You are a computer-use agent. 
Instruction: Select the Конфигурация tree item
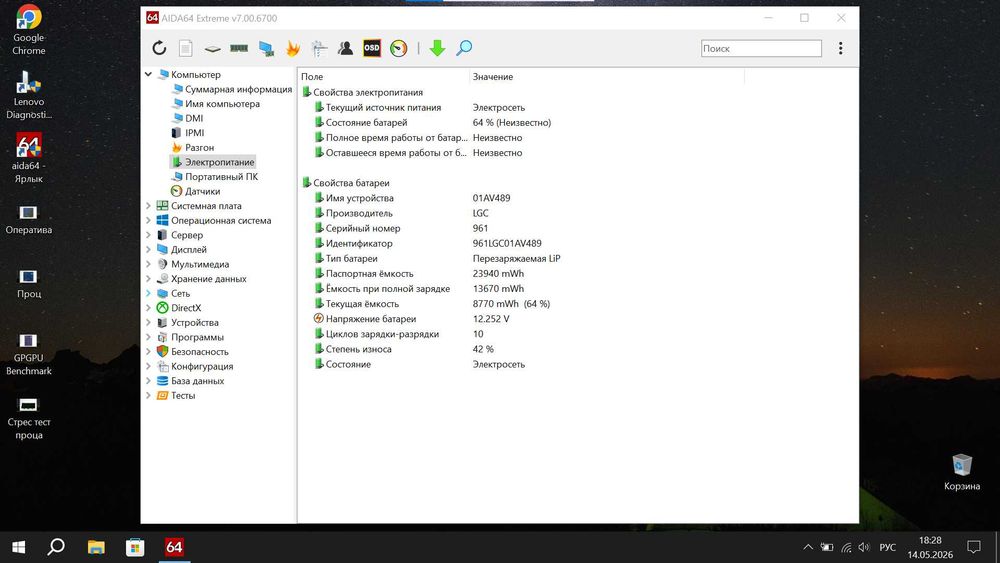(202, 367)
